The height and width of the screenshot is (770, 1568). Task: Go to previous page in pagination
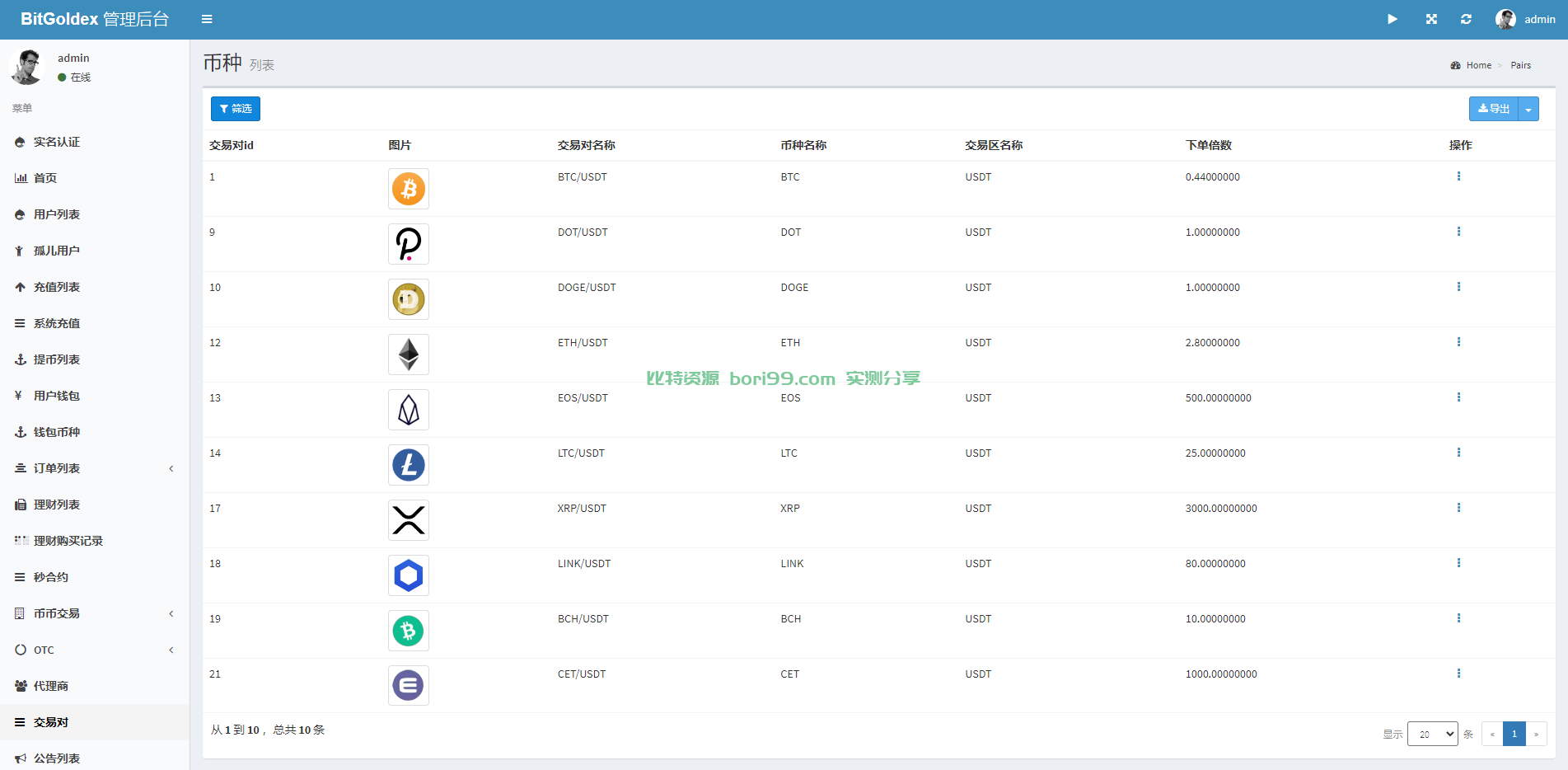pos(1492,734)
